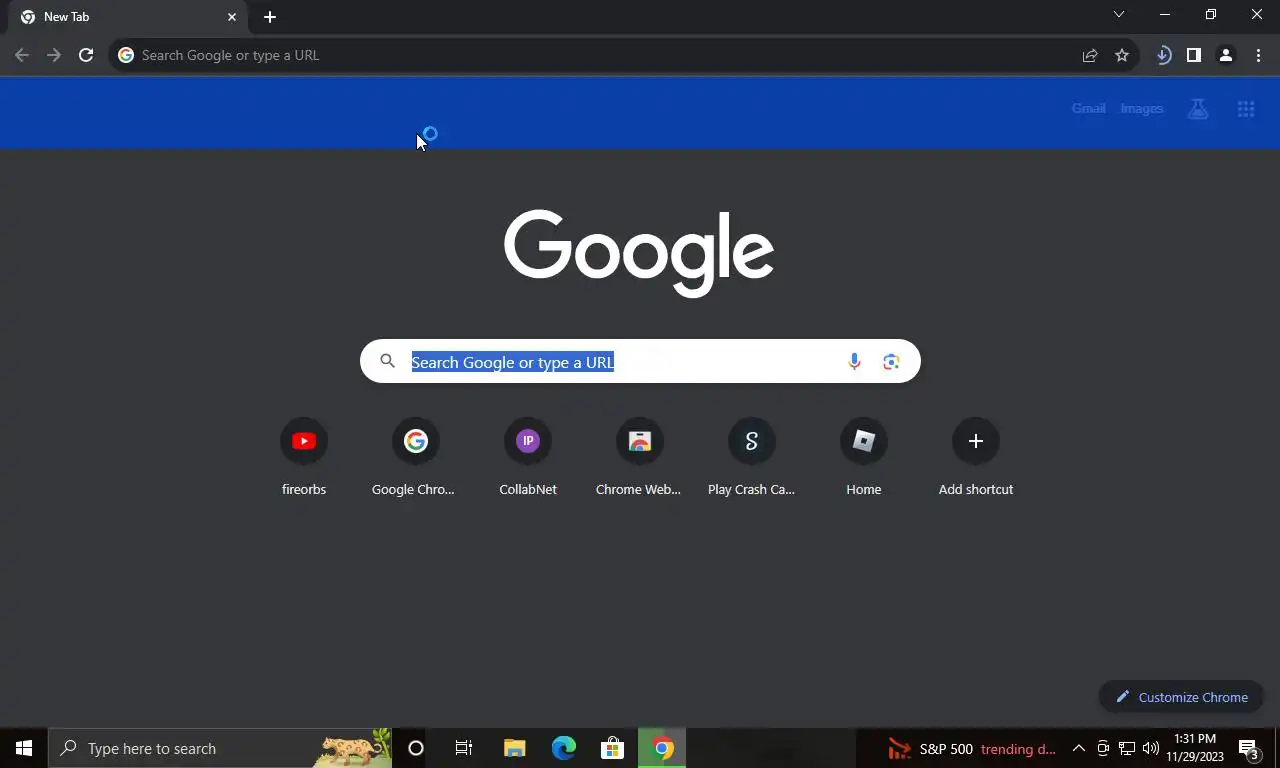Add a new shortcut tile

(976, 458)
